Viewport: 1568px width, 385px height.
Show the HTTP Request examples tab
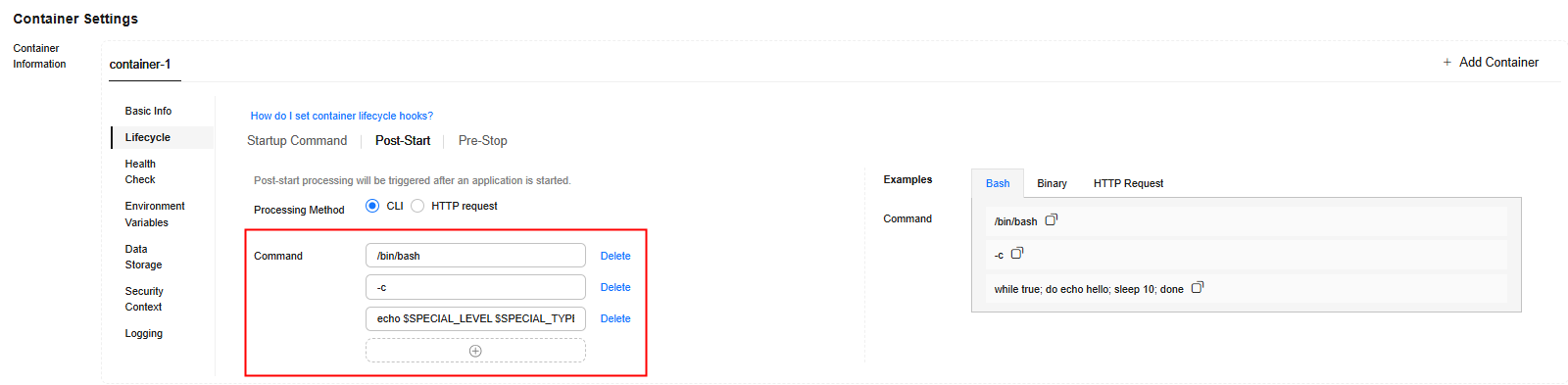click(x=1128, y=183)
